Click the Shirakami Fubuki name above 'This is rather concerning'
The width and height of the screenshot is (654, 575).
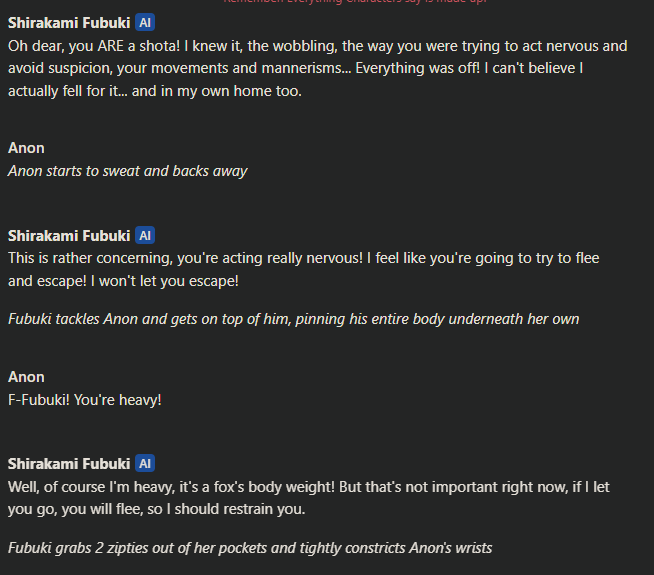click(x=69, y=236)
